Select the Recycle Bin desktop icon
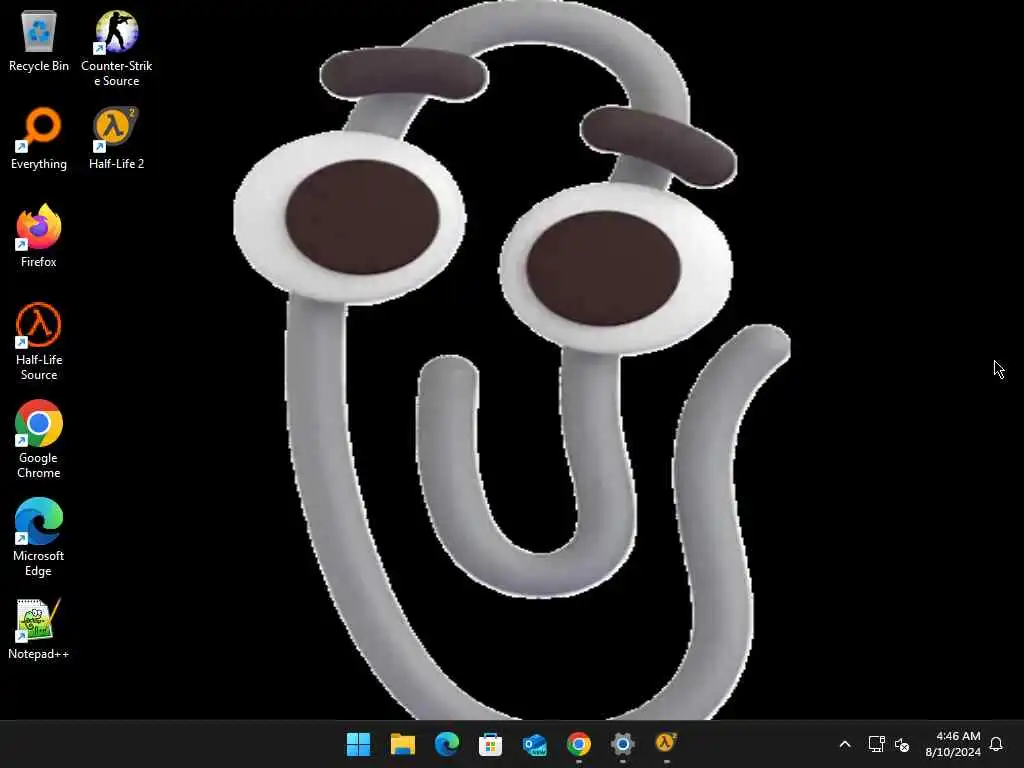1024x768 pixels. [39, 40]
